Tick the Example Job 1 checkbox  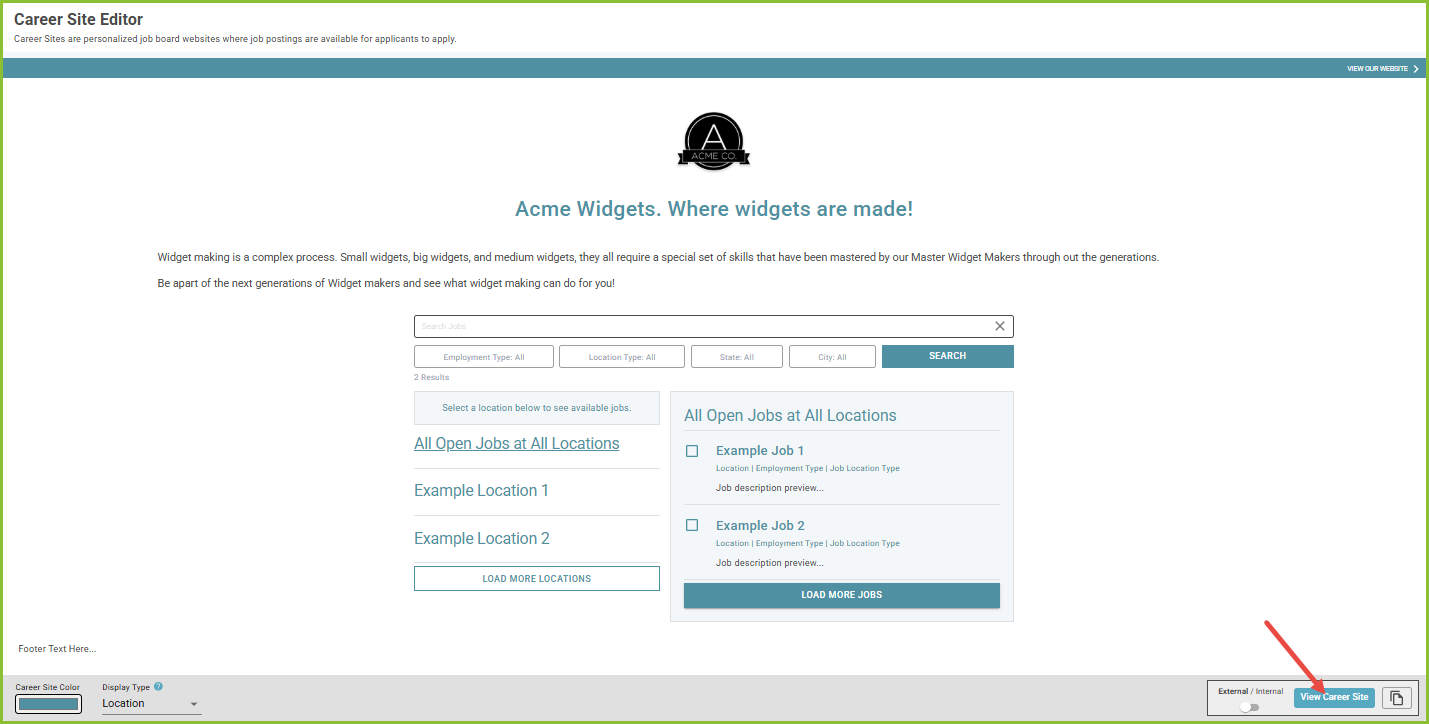(692, 451)
